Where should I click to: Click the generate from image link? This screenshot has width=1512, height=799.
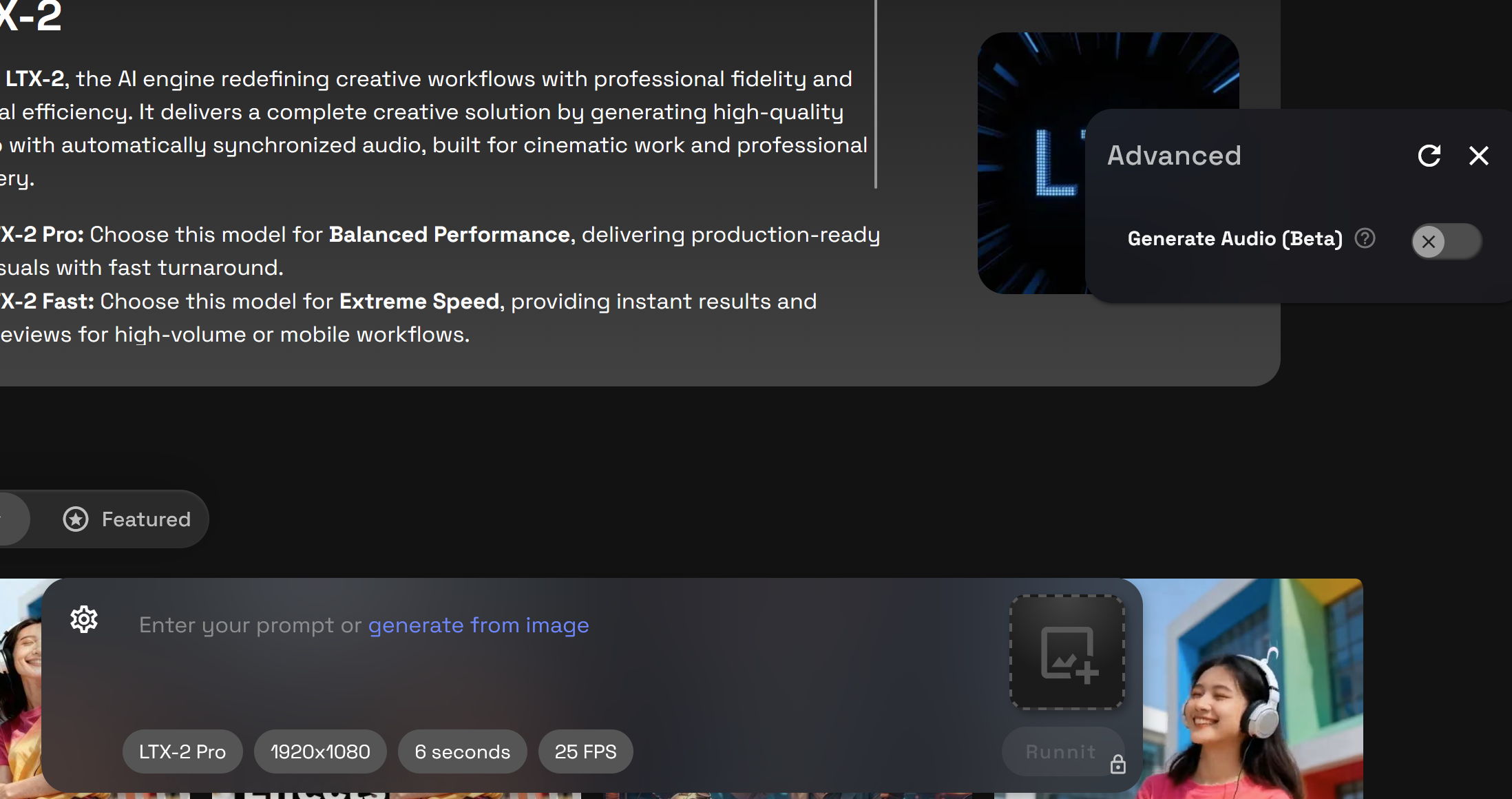479,625
